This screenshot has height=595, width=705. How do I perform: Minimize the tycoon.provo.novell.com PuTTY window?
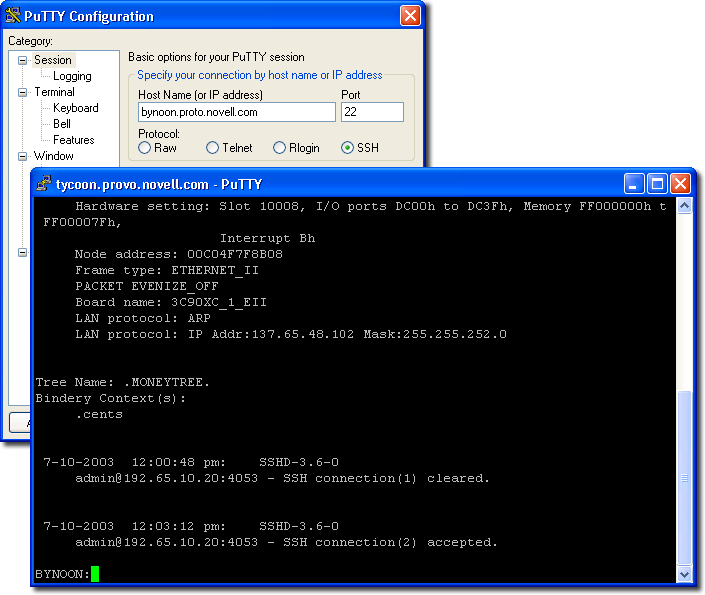click(634, 183)
